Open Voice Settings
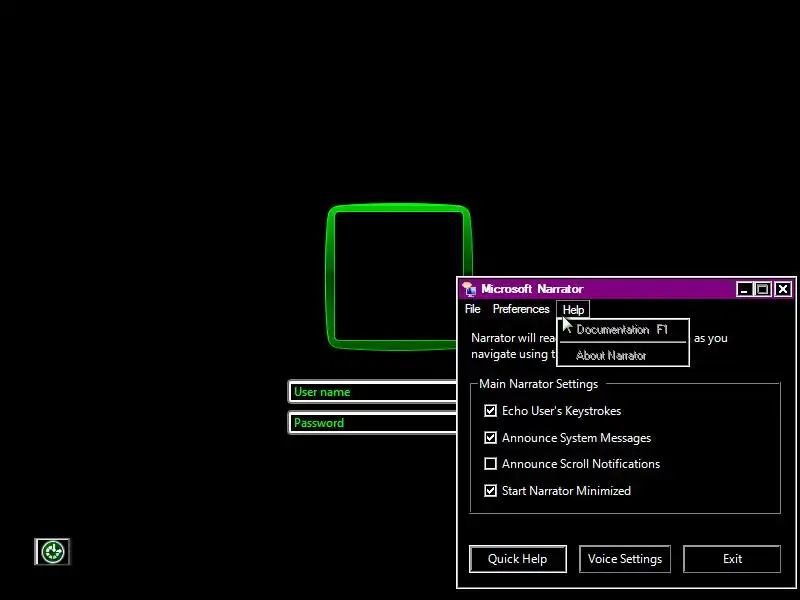This screenshot has width=800, height=600. tap(625, 559)
